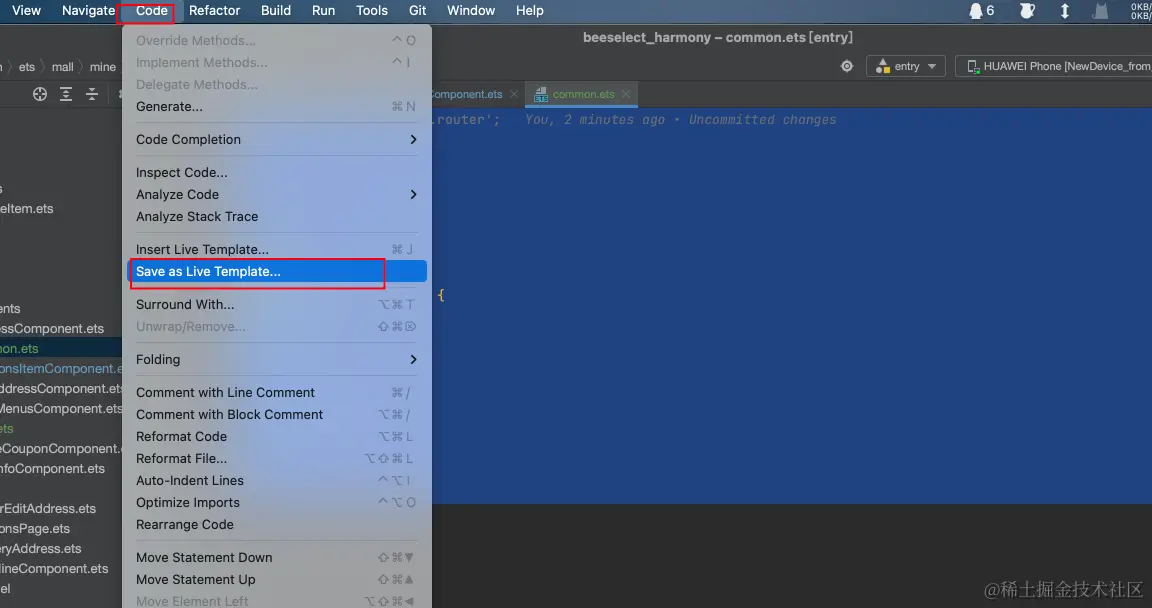
Task: Click the mine breadcrumb
Action: (x=103, y=67)
